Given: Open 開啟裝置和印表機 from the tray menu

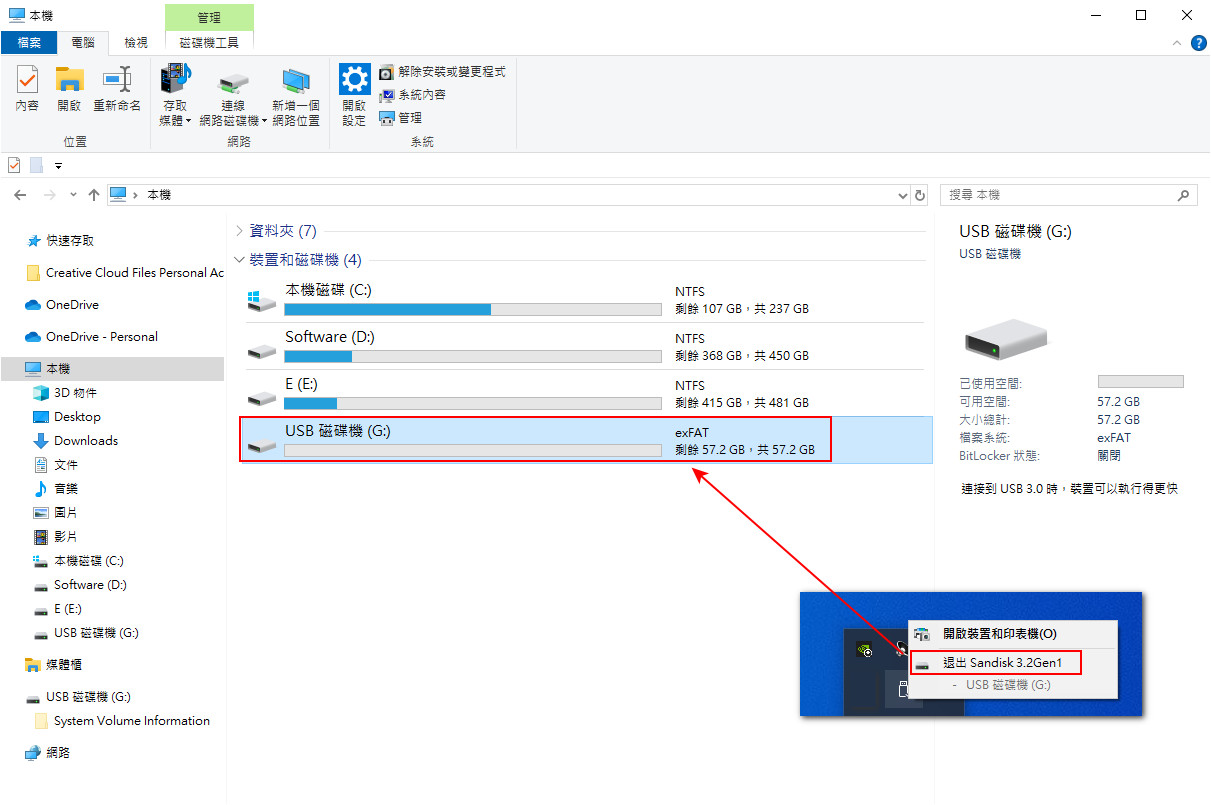Looking at the screenshot, I should tap(1000, 633).
